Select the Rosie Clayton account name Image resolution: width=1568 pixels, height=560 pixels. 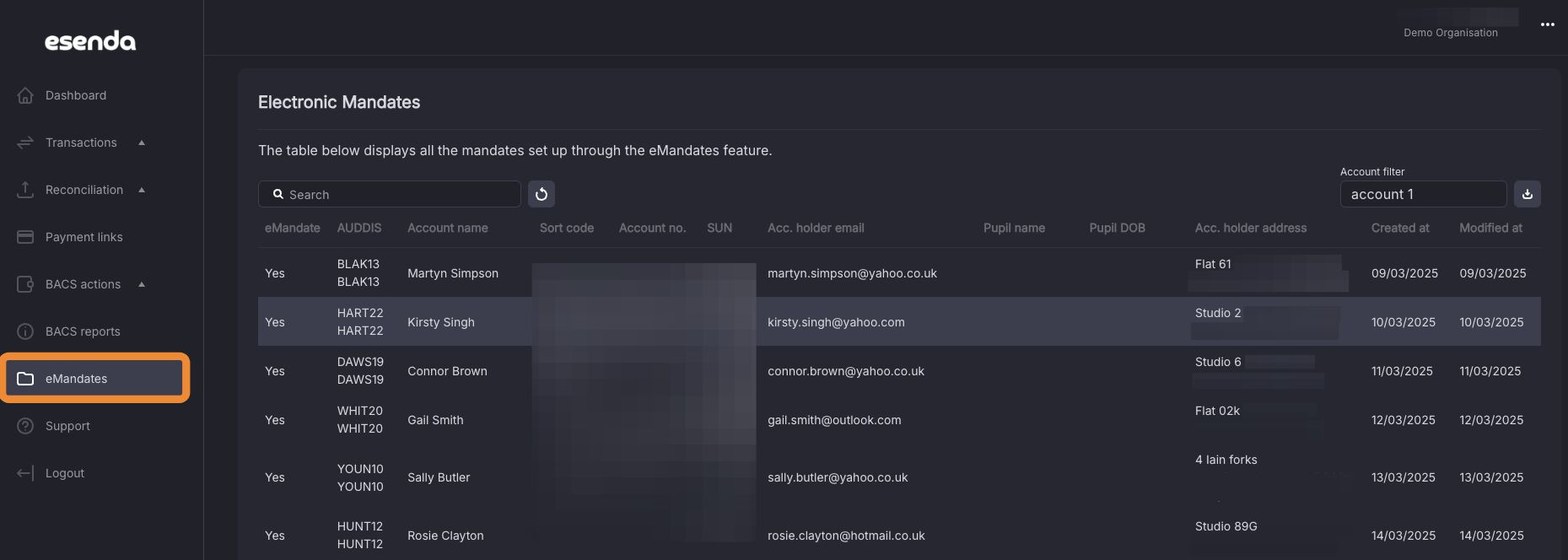click(445, 536)
